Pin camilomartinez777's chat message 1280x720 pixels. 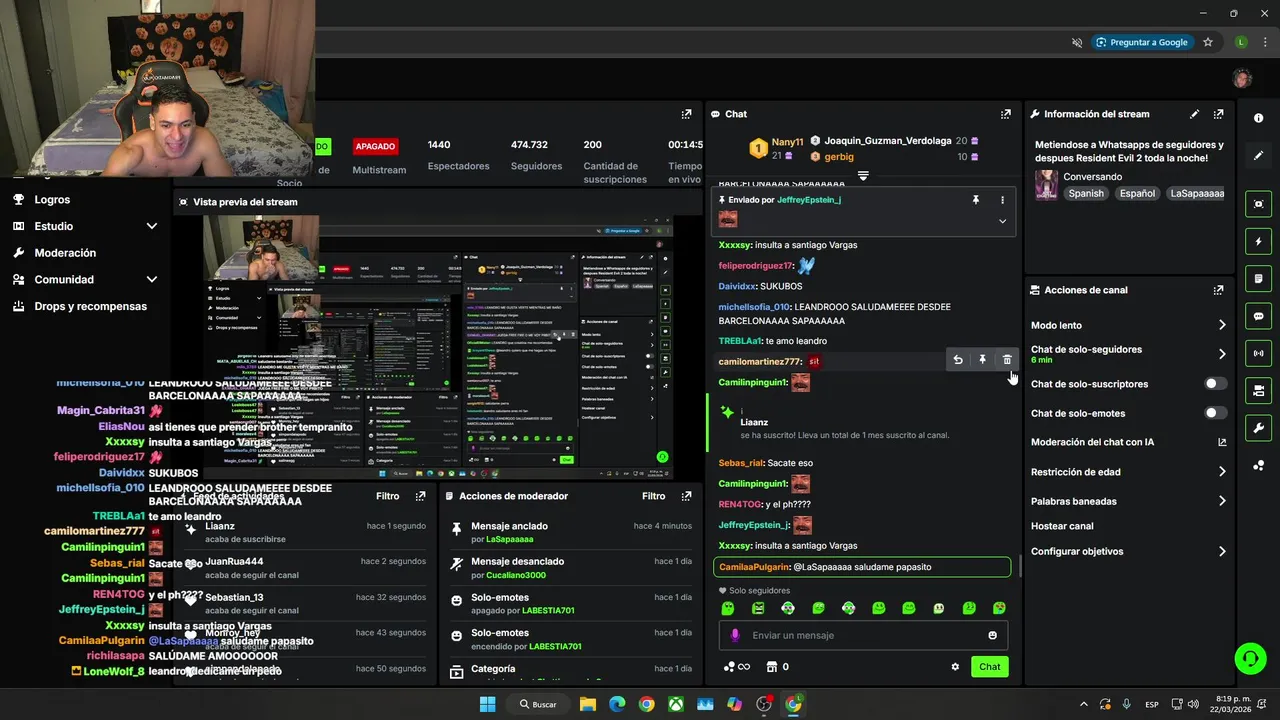click(x=982, y=360)
